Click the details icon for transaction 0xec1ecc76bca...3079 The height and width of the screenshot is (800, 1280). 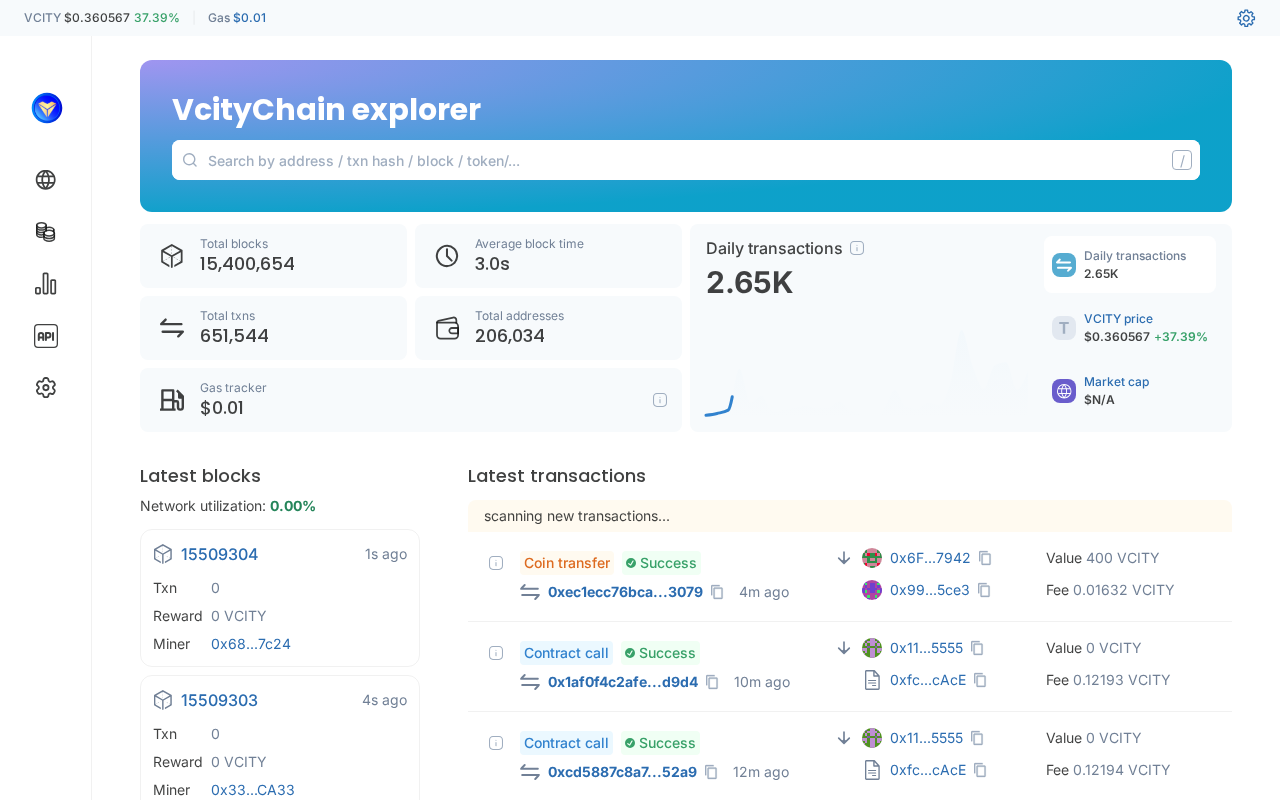tap(496, 563)
